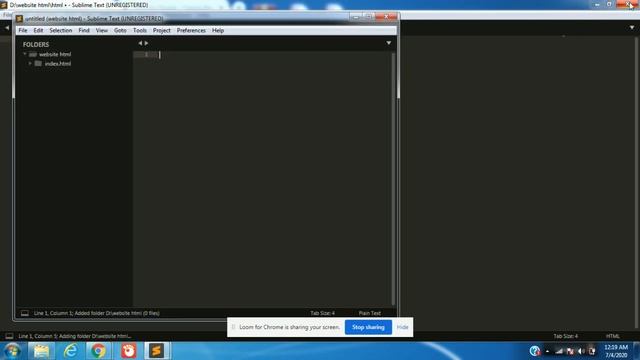
Task: Open the taskbar clock and date
Action: 616,351
